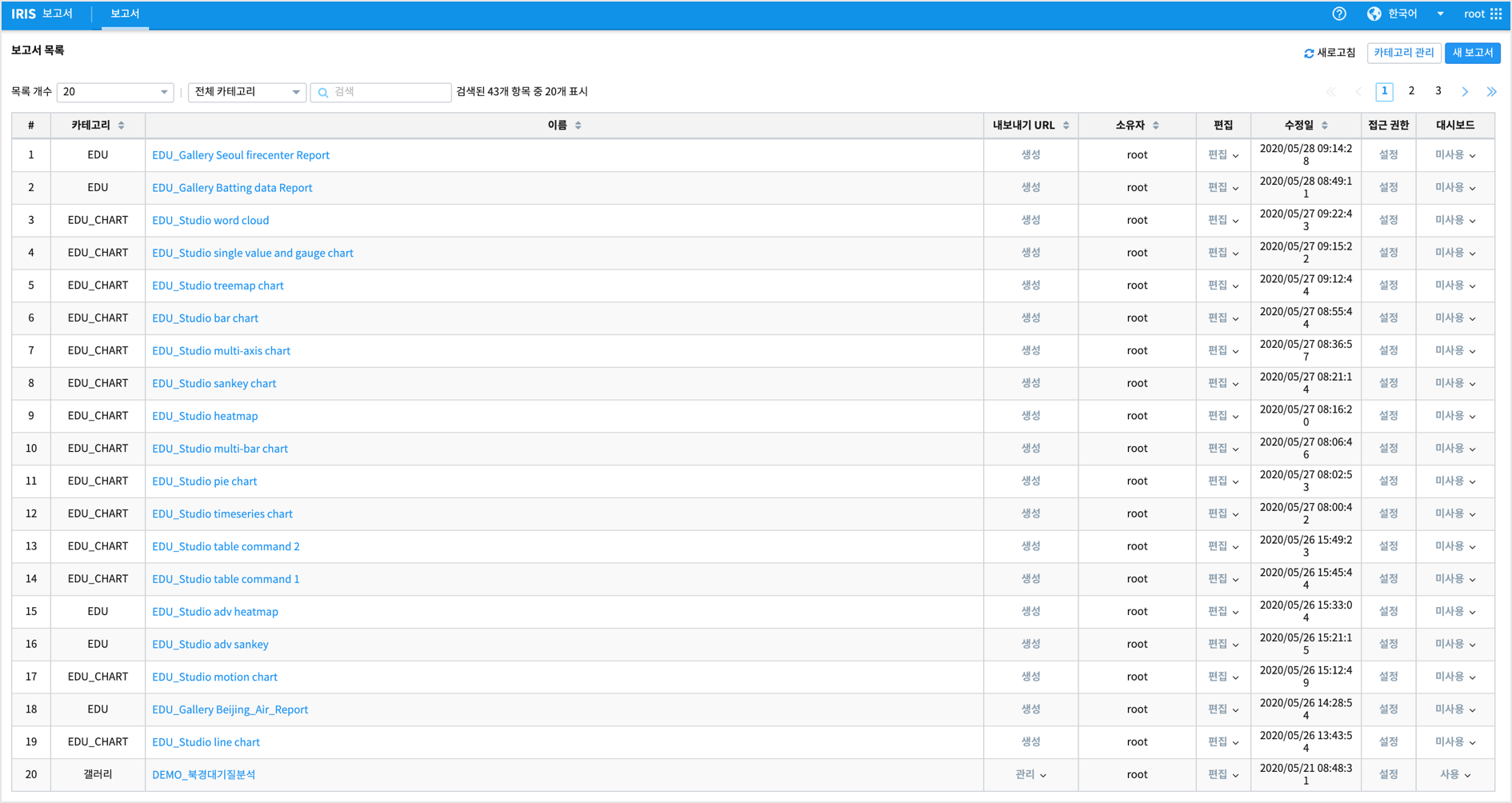Image resolution: width=1512 pixels, height=803 pixels.
Task: Go to previous page arrow
Action: [1358, 92]
